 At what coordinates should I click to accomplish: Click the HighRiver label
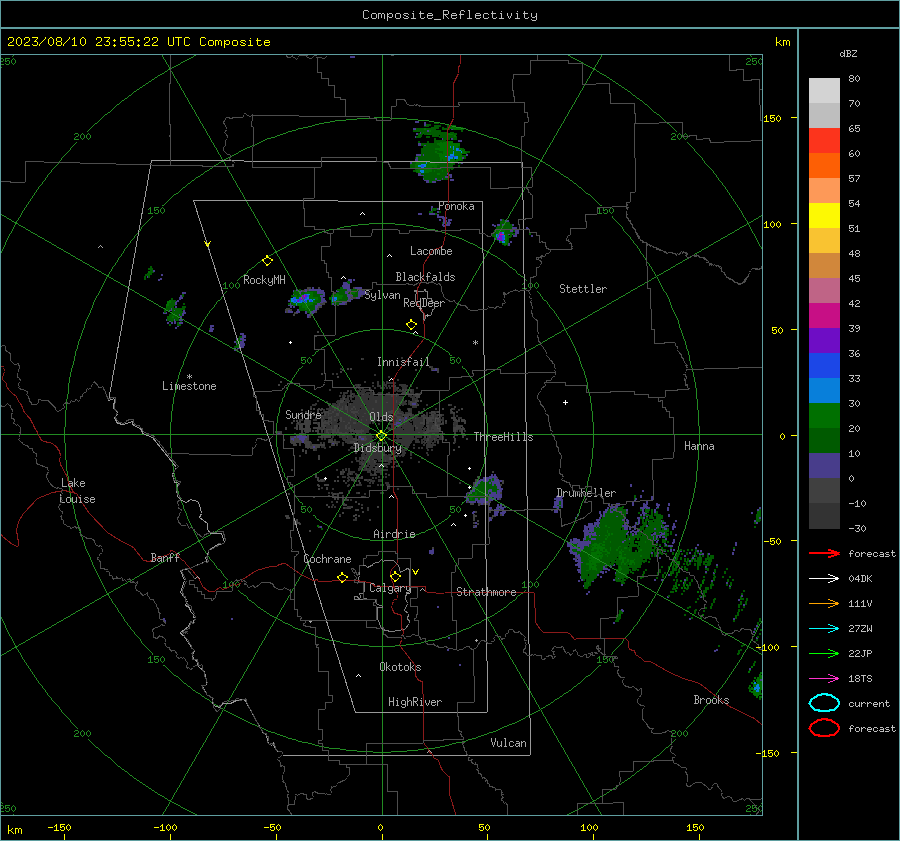(415, 702)
